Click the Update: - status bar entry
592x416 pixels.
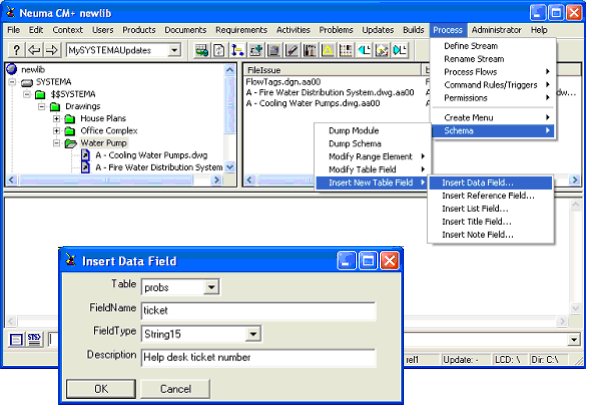pyautogui.click(x=465, y=360)
